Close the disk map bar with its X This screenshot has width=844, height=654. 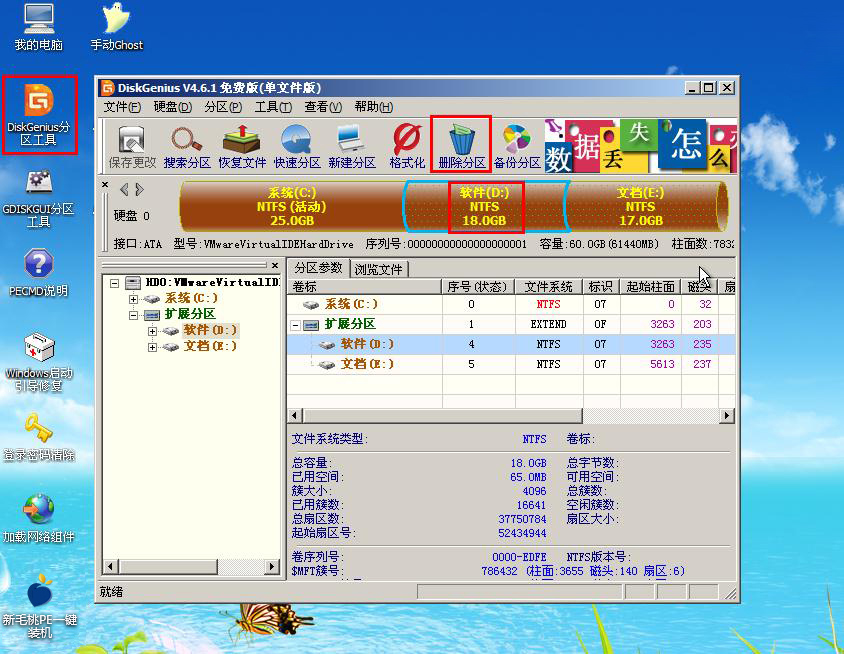tap(106, 185)
